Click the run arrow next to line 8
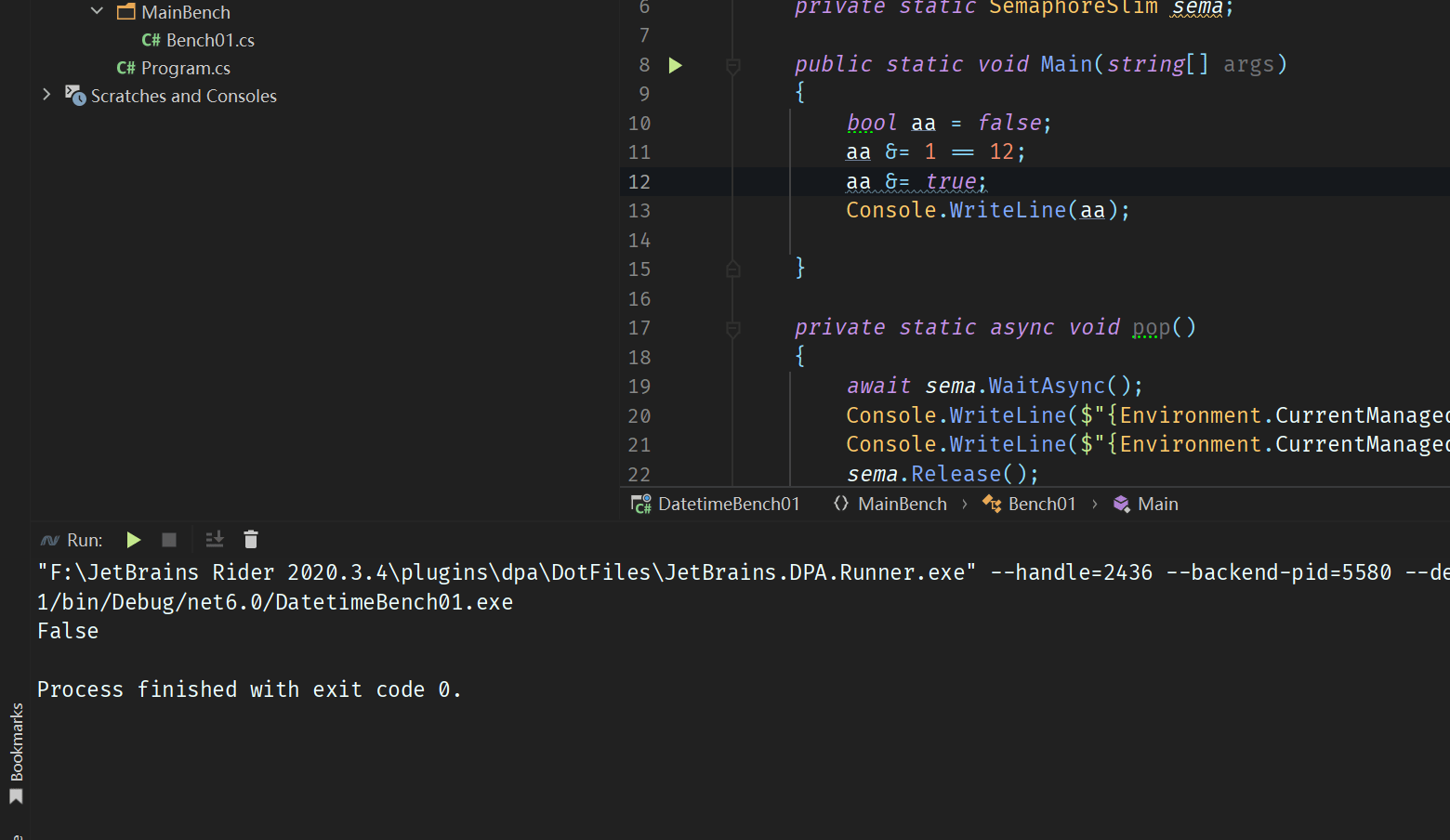This screenshot has height=840, width=1450. pos(675,65)
